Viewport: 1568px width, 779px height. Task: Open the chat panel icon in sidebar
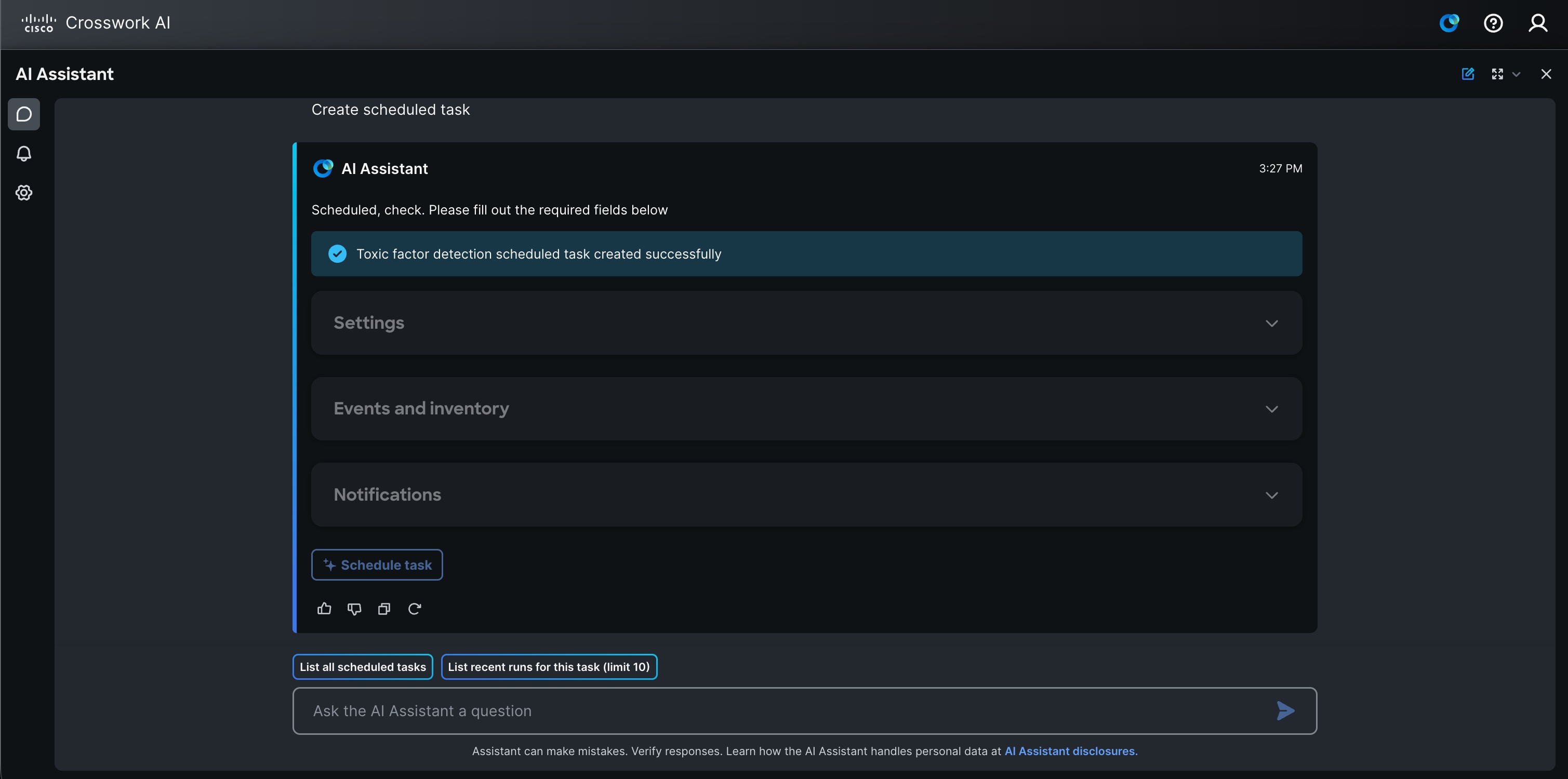pyautogui.click(x=24, y=114)
